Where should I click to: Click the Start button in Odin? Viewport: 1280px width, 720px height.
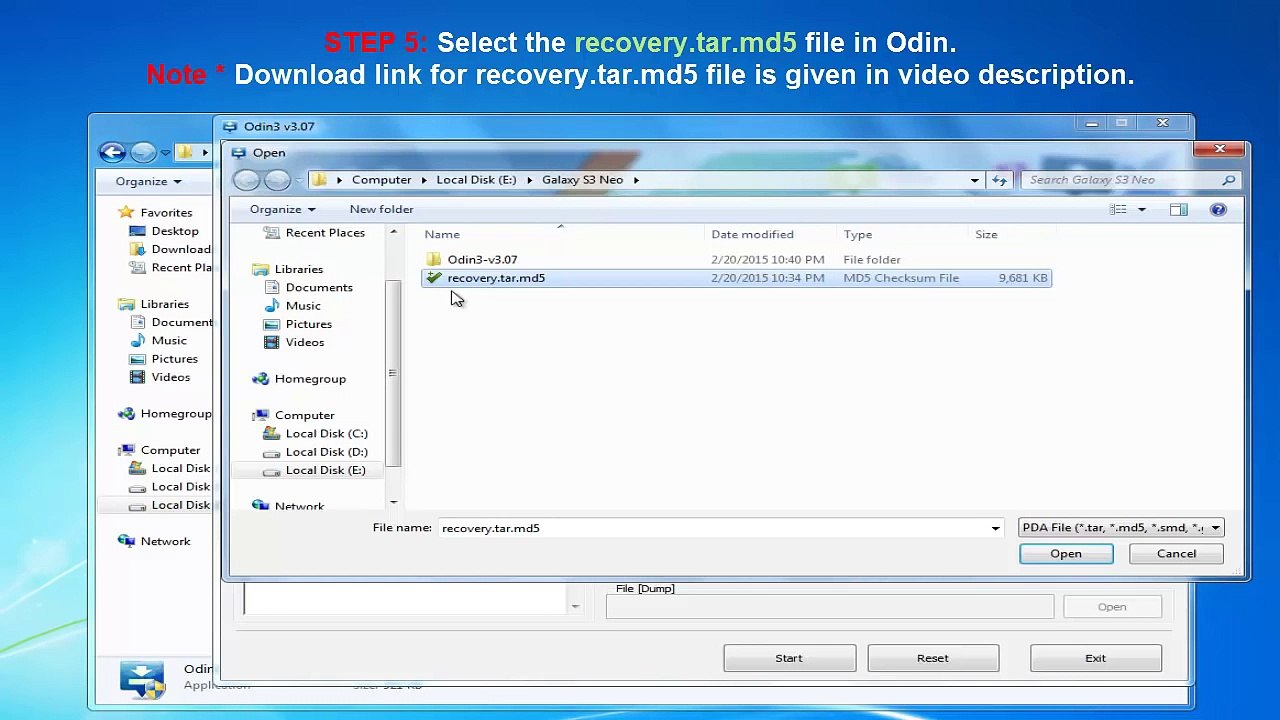point(789,658)
